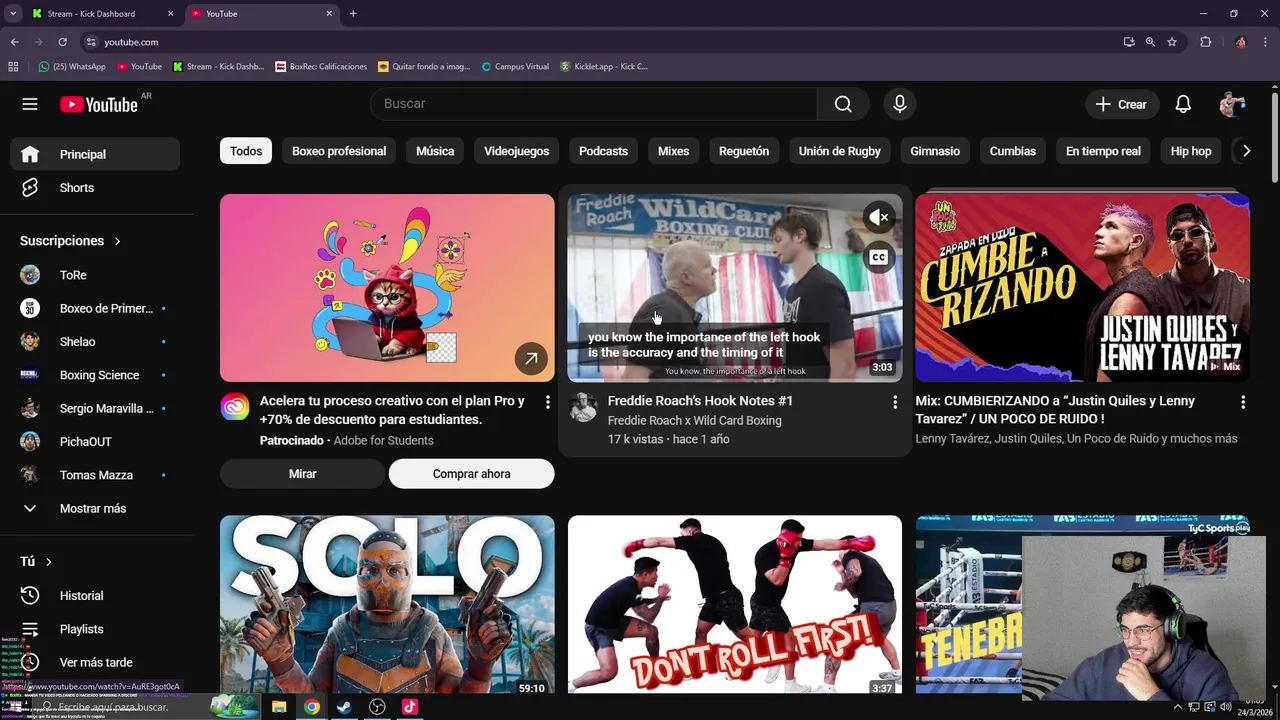This screenshot has height=720, width=1280.
Task: Open the Chrome three-dot menu
Action: (x=1267, y=42)
